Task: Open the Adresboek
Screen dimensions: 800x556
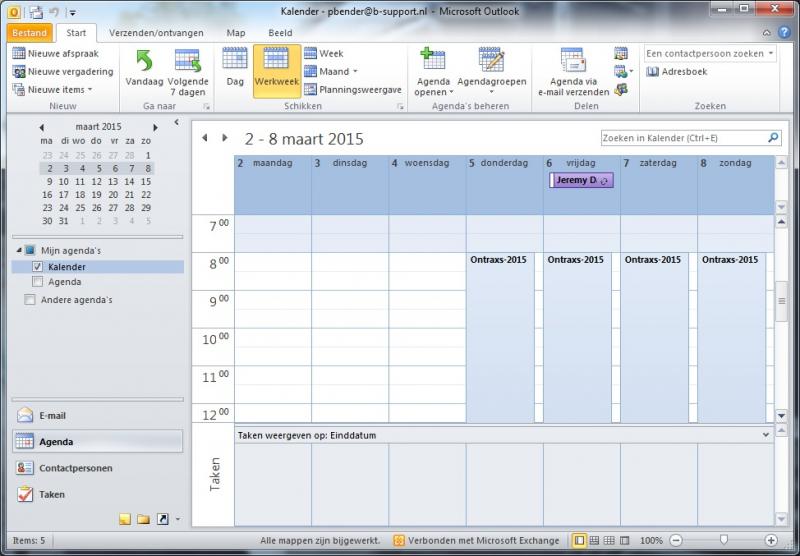Action: click(677, 72)
